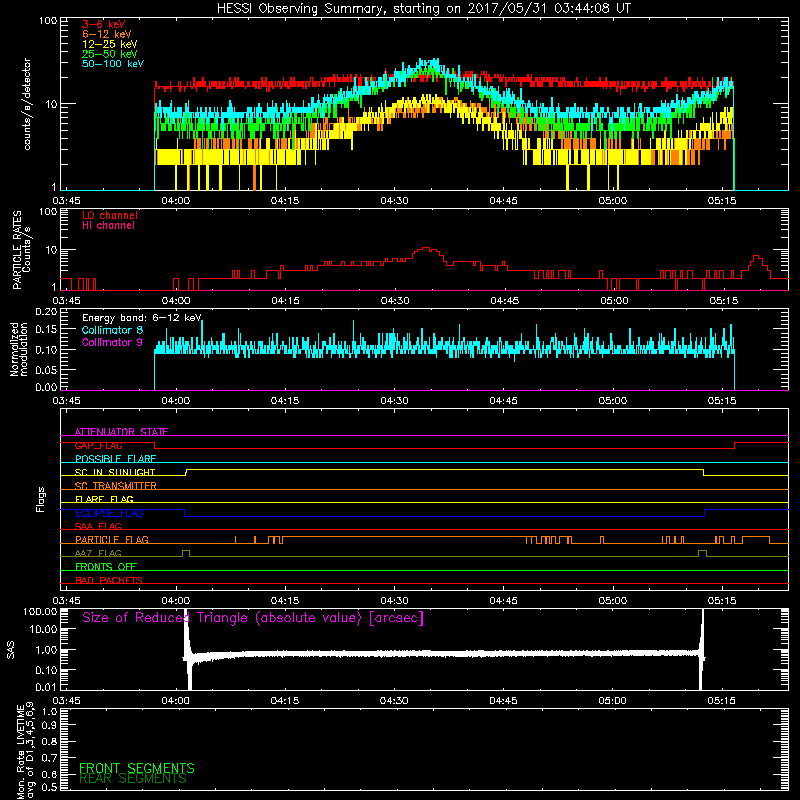The image size is (800, 800).
Task: Click 05:15 tick label under particle rates plot
Action: coord(723,301)
